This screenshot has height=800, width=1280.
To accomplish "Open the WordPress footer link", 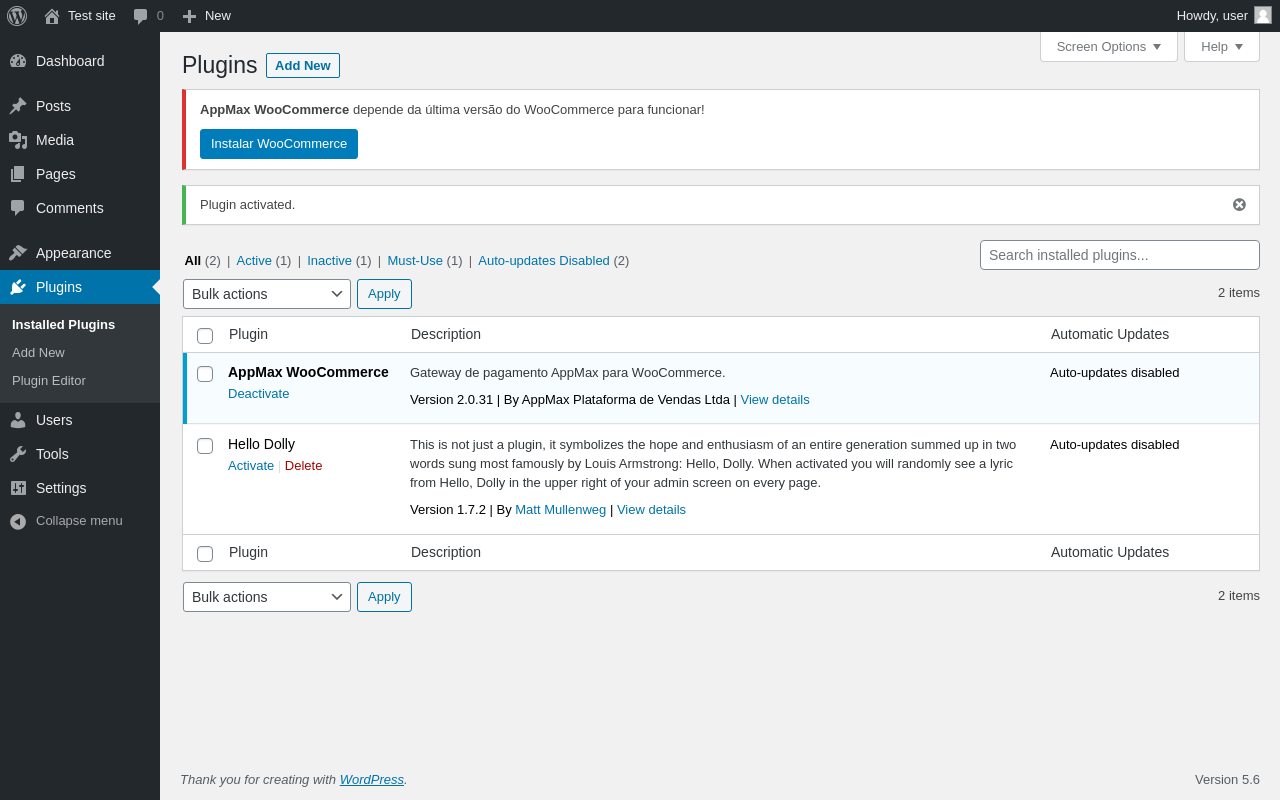I will point(372,780).
